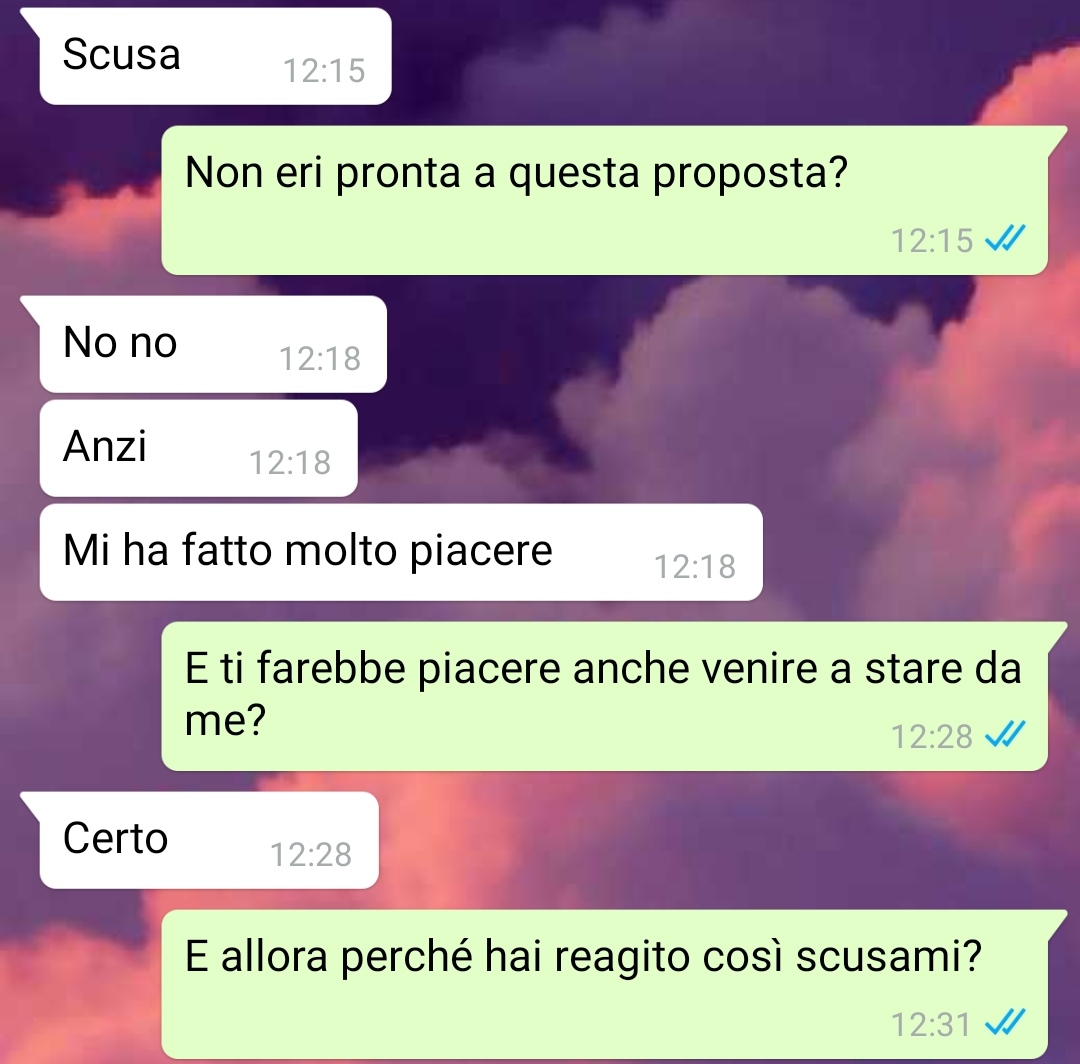Tap the read receipt ticks next to 12:31
This screenshot has height=1064, width=1080.
[1006, 1023]
